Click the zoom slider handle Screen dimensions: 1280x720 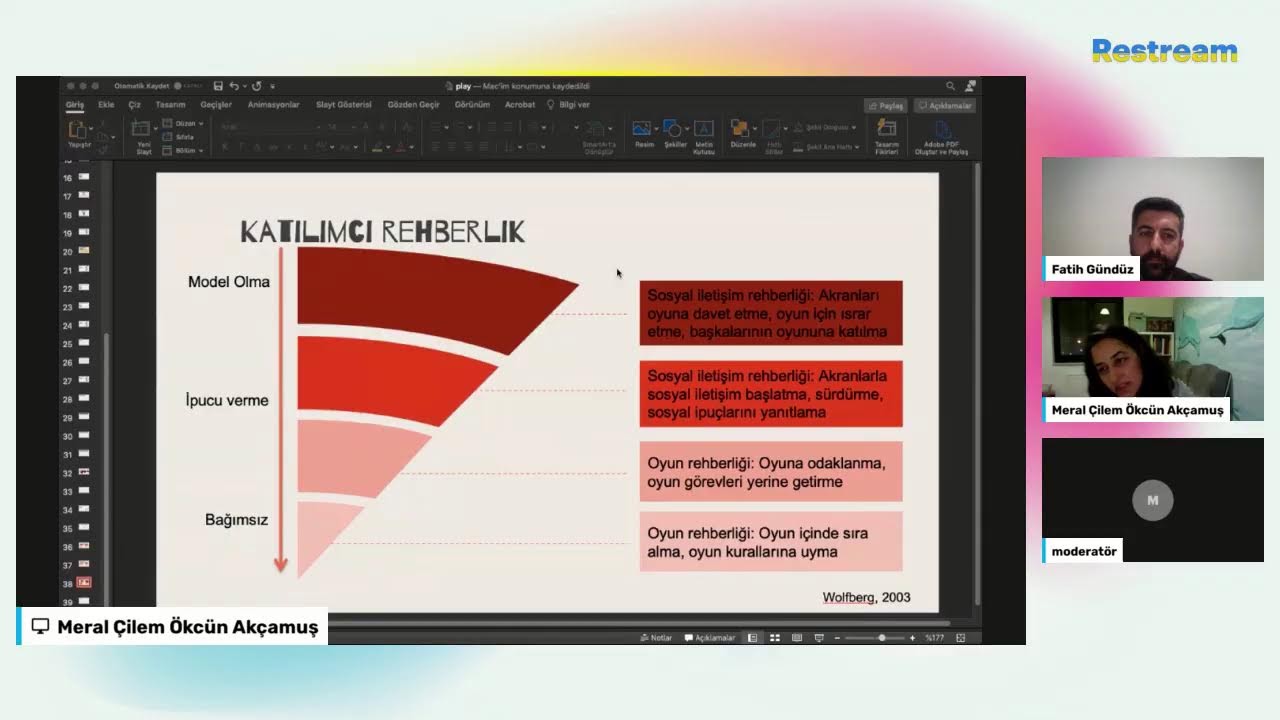882,638
